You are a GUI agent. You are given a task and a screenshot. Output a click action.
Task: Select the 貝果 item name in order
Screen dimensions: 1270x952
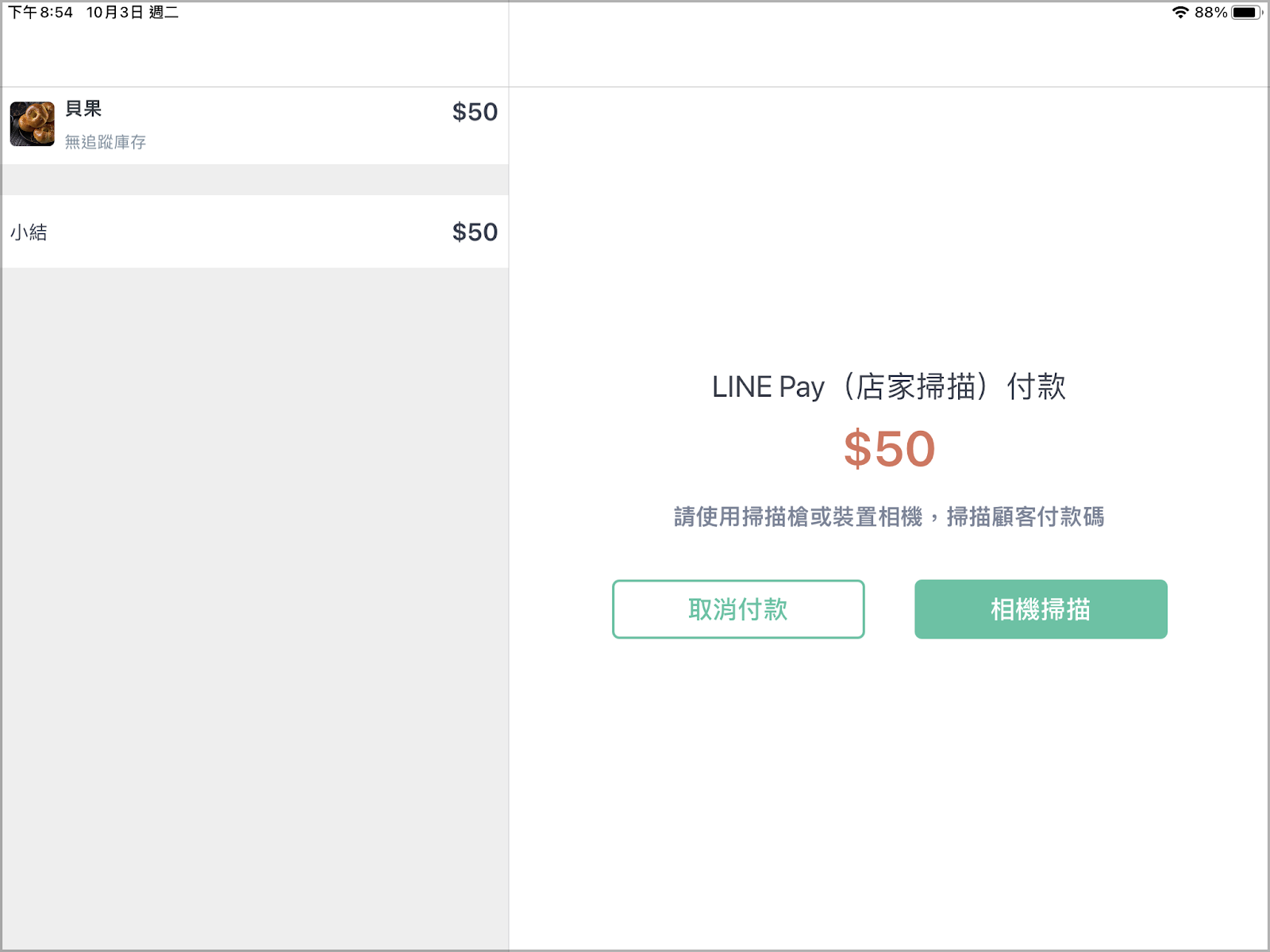click(x=83, y=109)
